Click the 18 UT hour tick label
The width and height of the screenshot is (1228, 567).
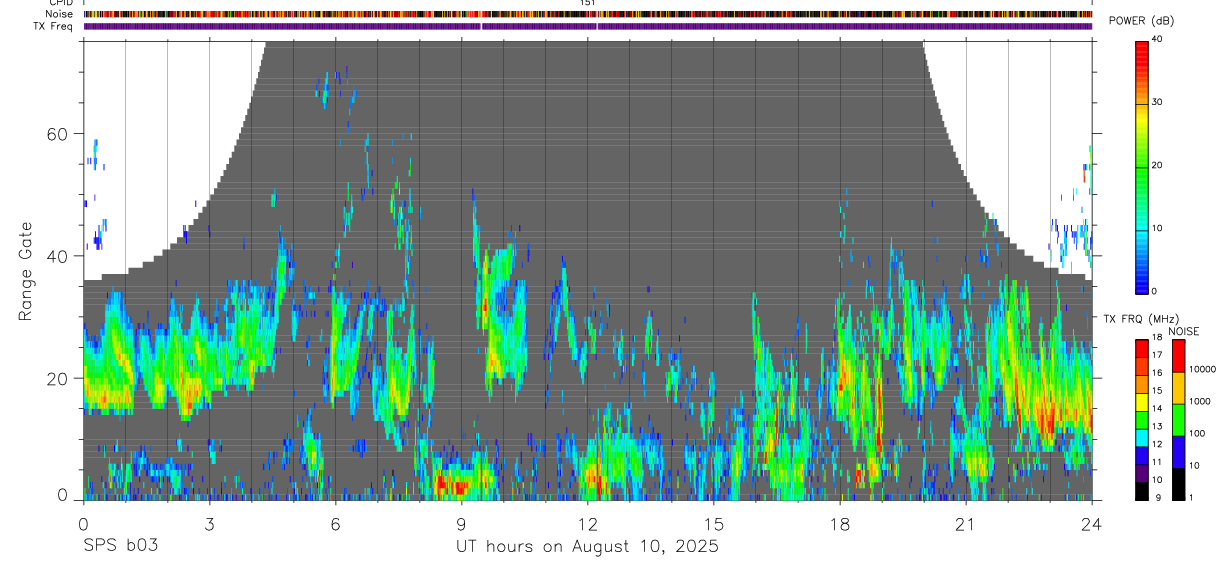coord(840,524)
